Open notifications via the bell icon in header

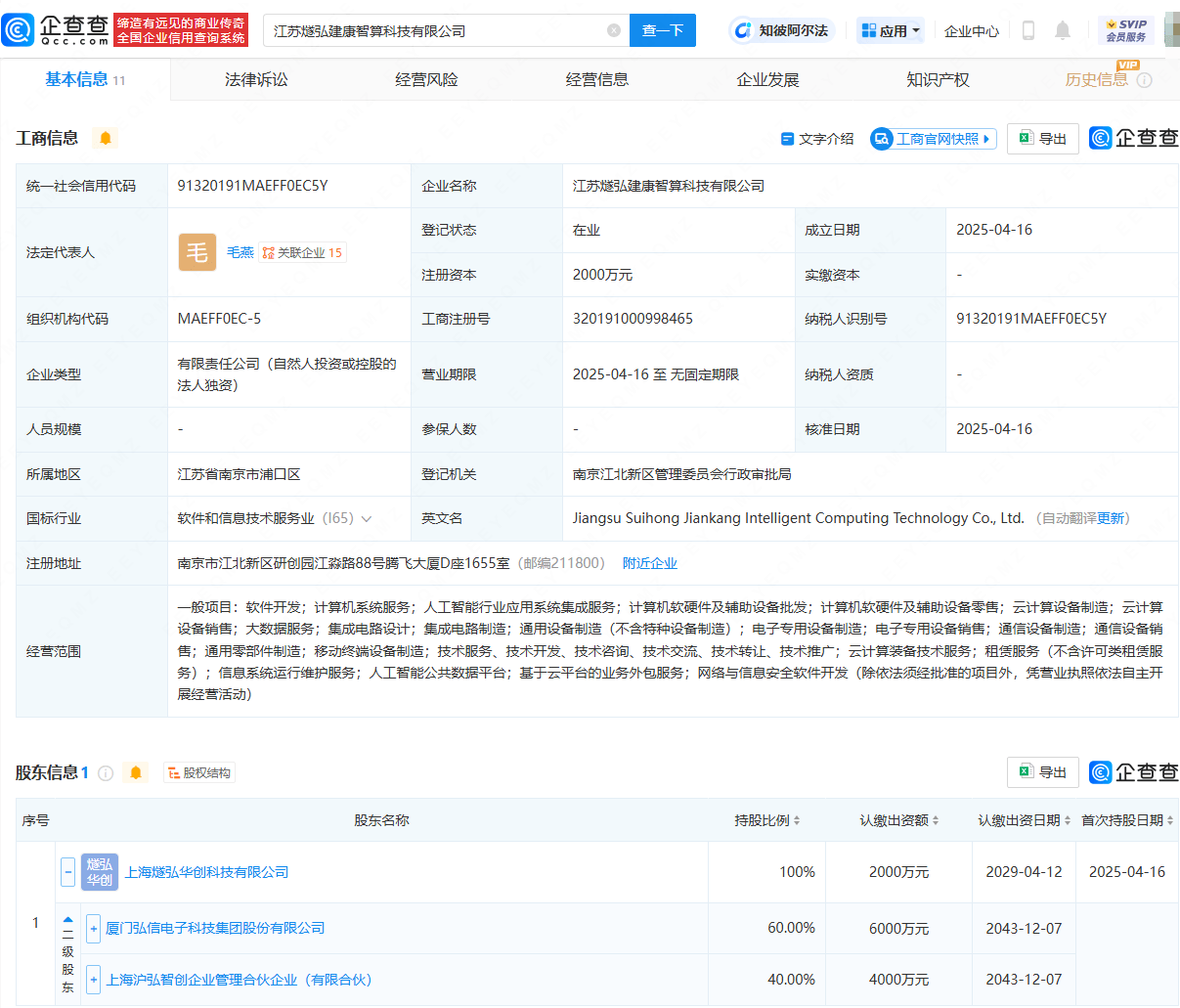[x=1062, y=30]
